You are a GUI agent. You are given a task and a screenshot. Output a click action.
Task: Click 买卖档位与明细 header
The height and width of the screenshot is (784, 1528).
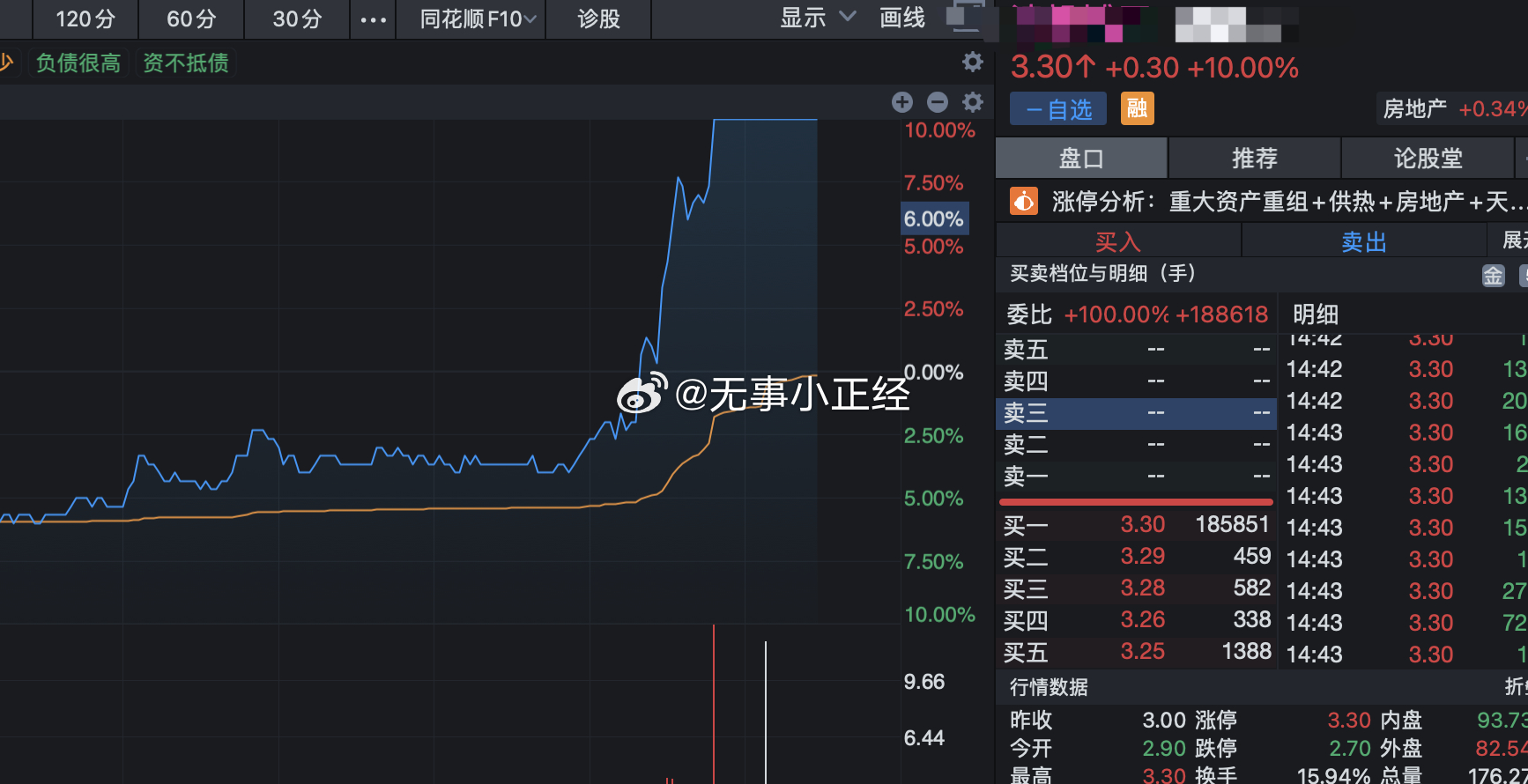pyautogui.click(x=1102, y=274)
